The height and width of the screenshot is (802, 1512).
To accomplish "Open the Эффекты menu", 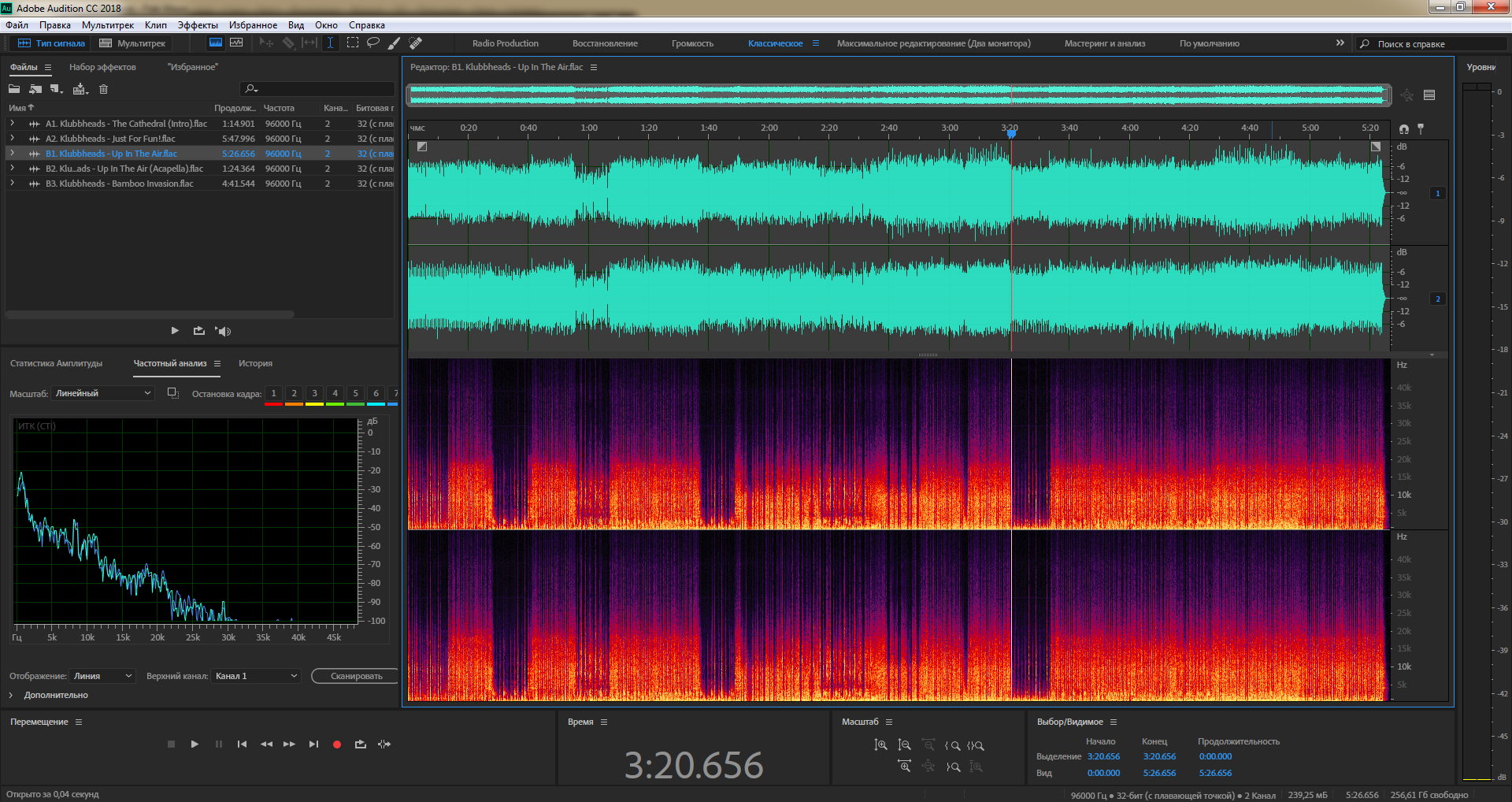I will 198,25.
